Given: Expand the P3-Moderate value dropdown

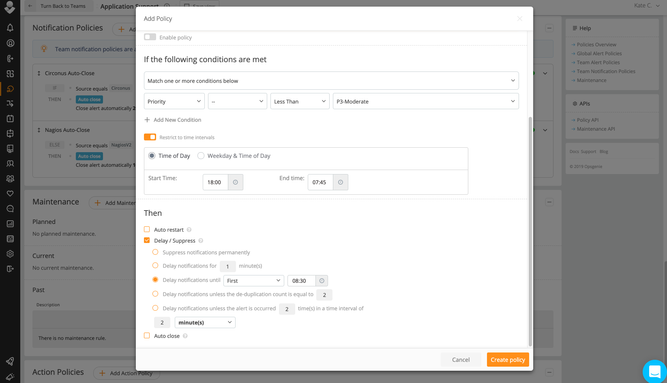Looking at the screenshot, I should tap(425, 101).
